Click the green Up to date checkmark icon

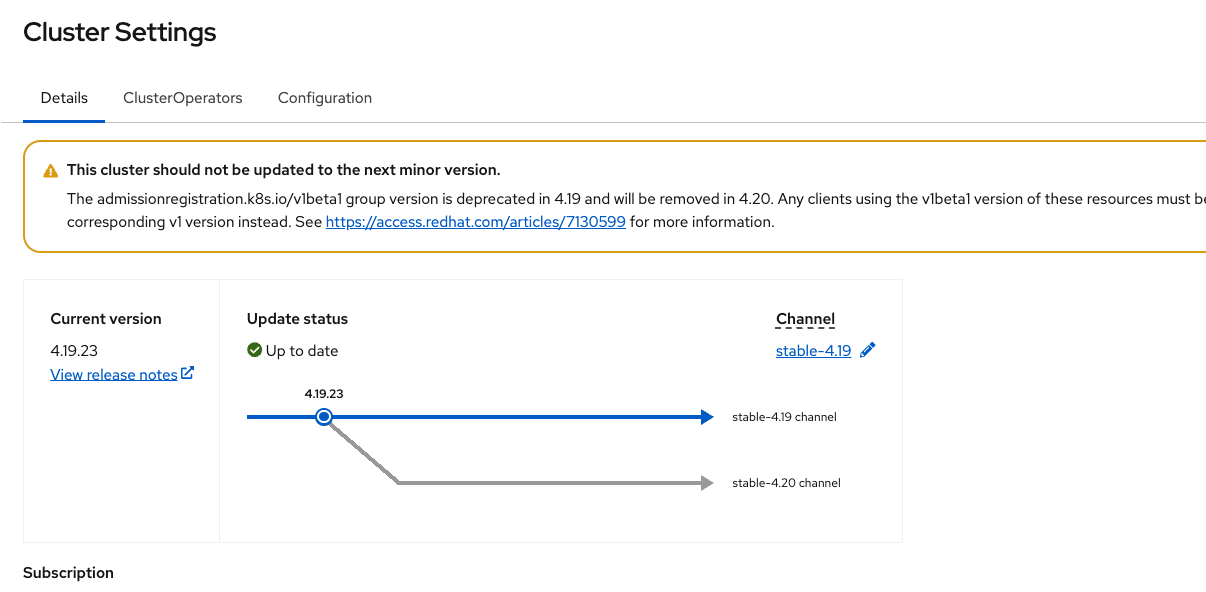click(x=255, y=351)
